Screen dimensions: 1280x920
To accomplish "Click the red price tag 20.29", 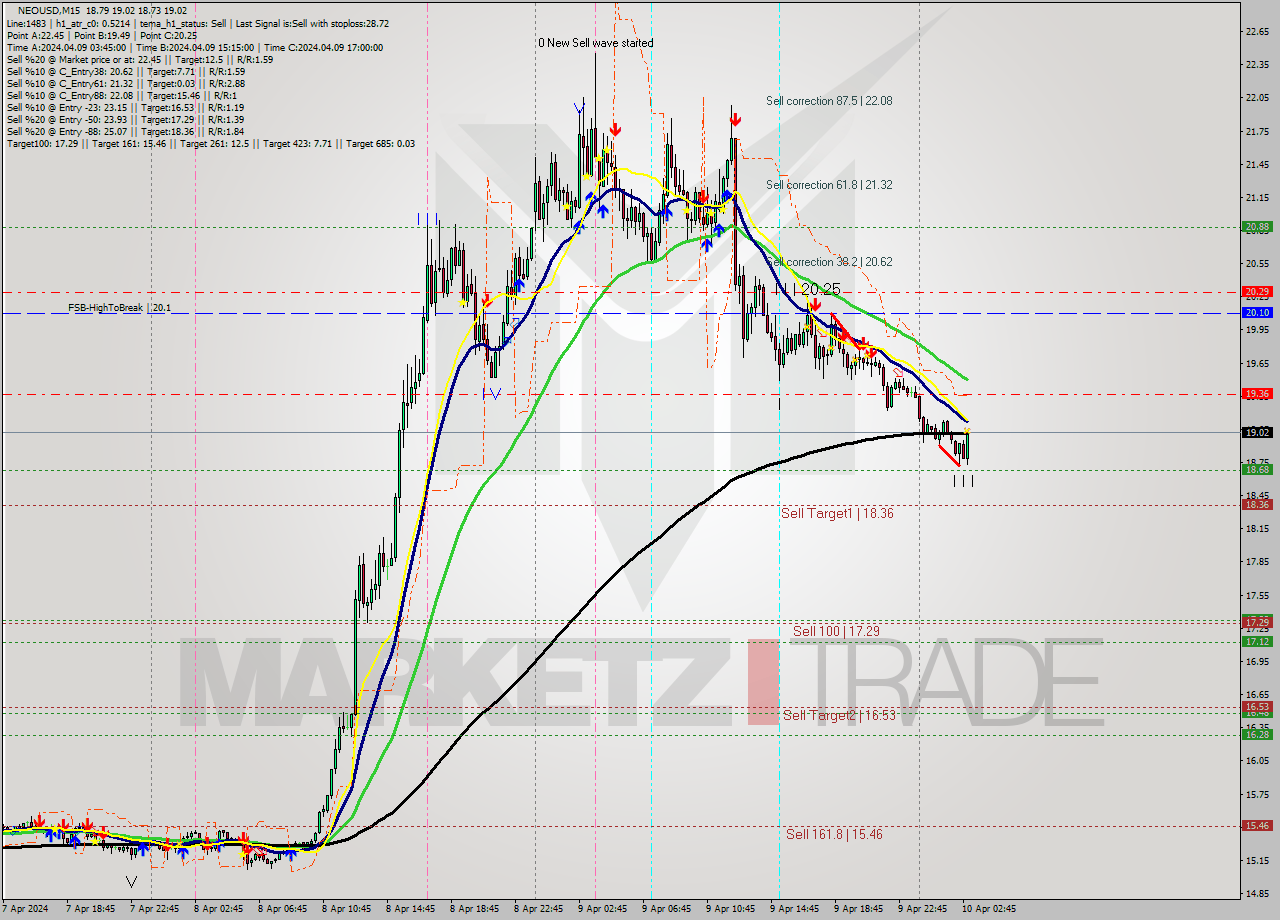I will [x=1257, y=292].
